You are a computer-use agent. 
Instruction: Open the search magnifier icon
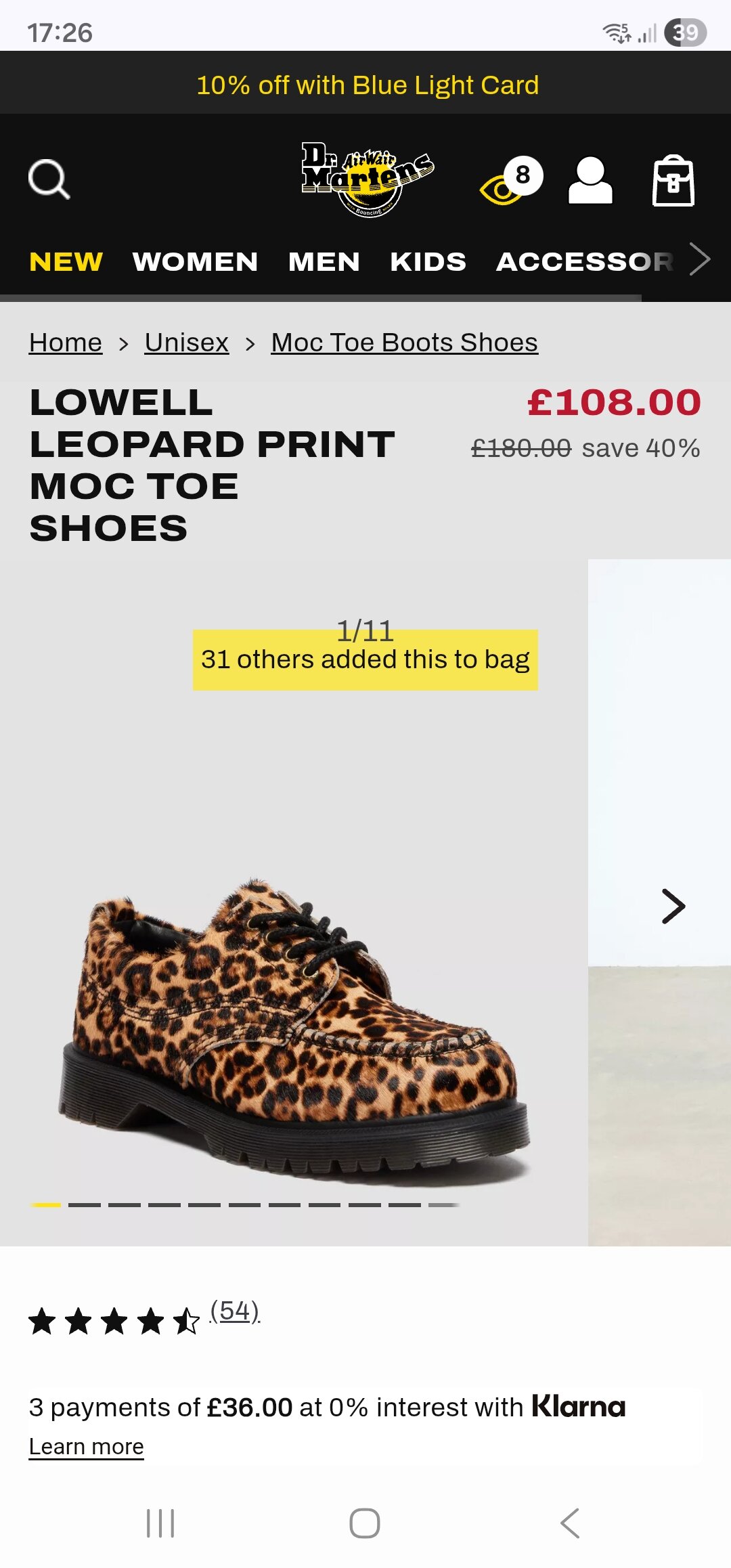[x=49, y=180]
